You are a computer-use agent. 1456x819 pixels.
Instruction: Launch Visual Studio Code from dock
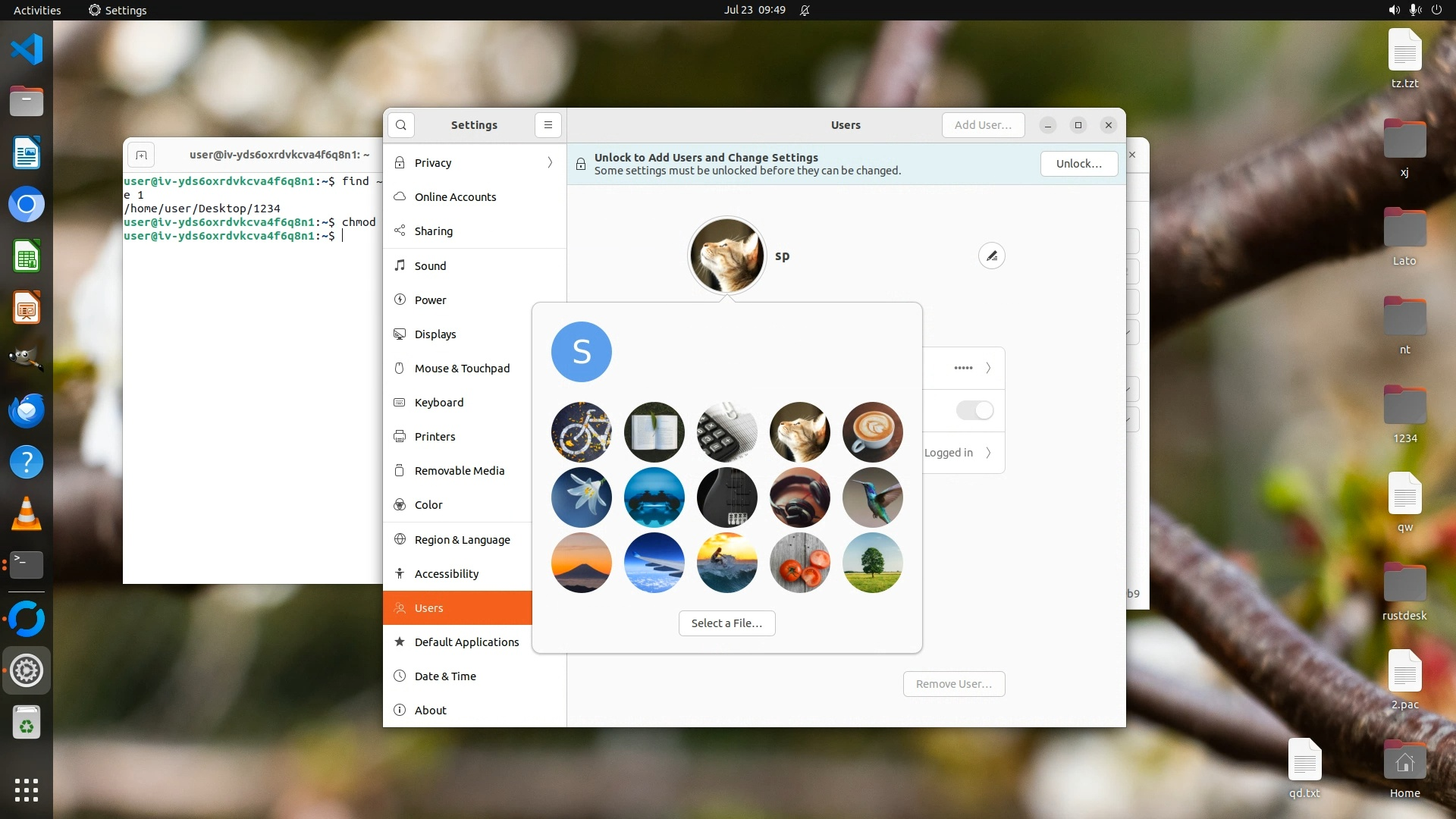click(27, 50)
